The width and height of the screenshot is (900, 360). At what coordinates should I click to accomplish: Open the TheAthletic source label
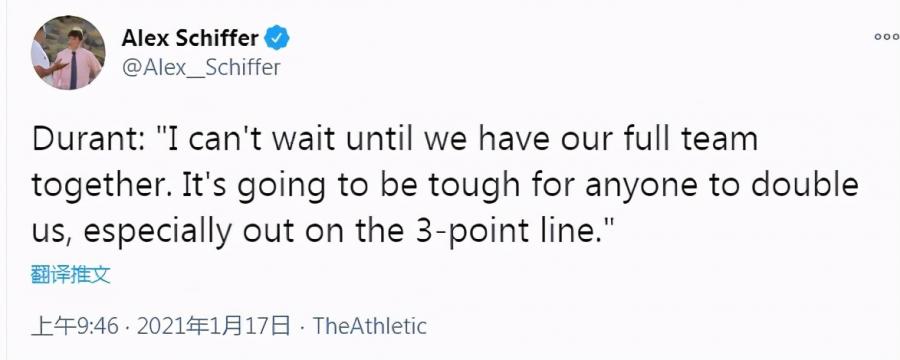point(370,326)
